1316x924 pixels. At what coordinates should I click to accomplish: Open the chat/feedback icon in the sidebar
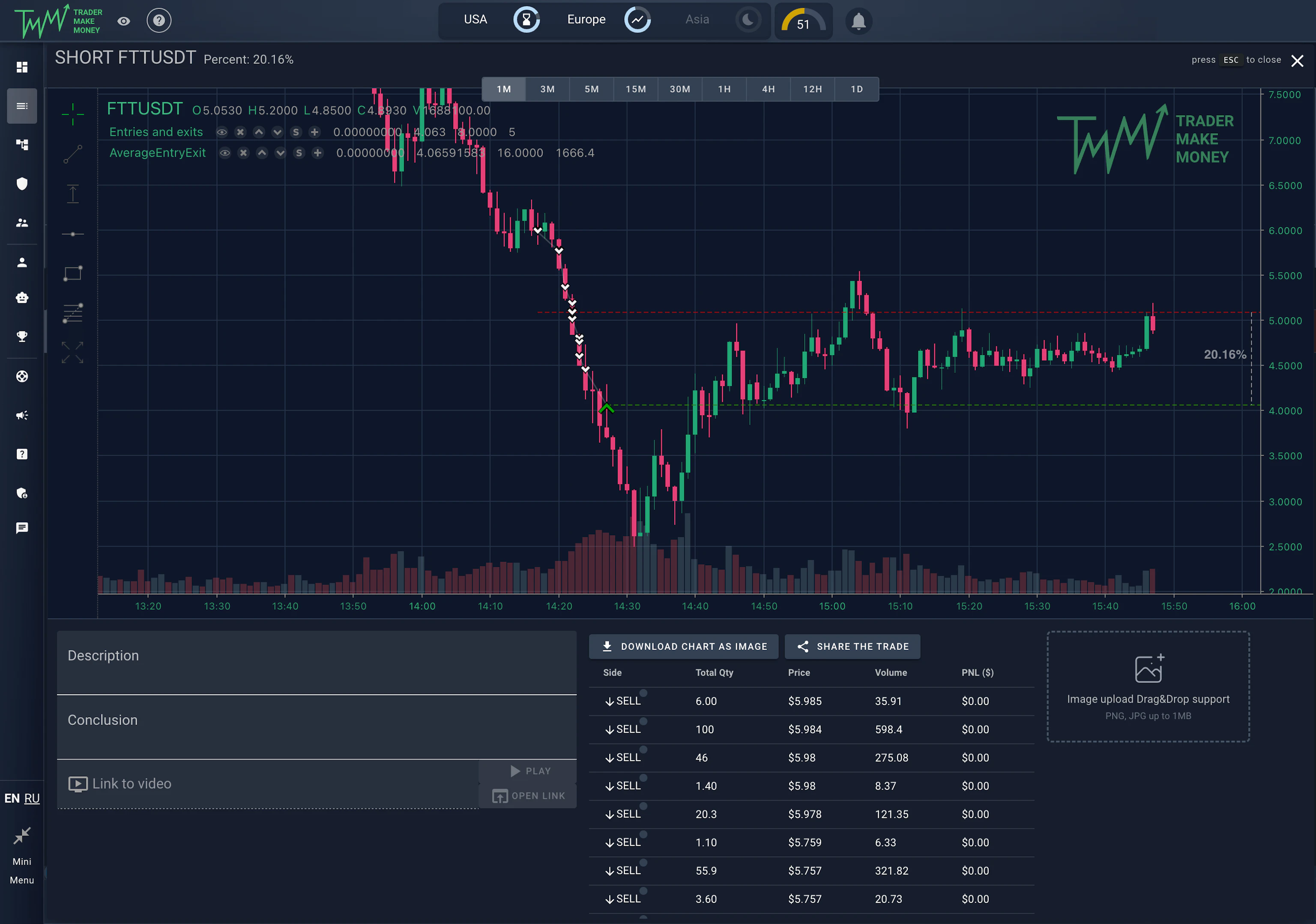click(x=22, y=528)
